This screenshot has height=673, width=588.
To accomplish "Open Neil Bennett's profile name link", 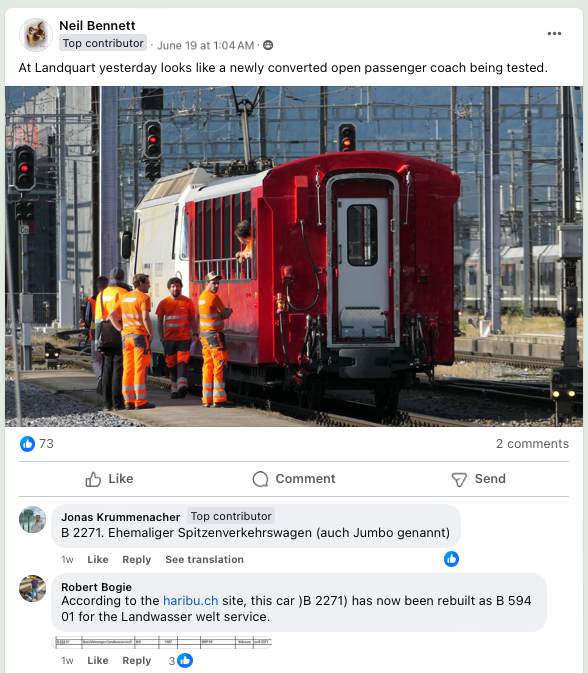I will [97, 26].
